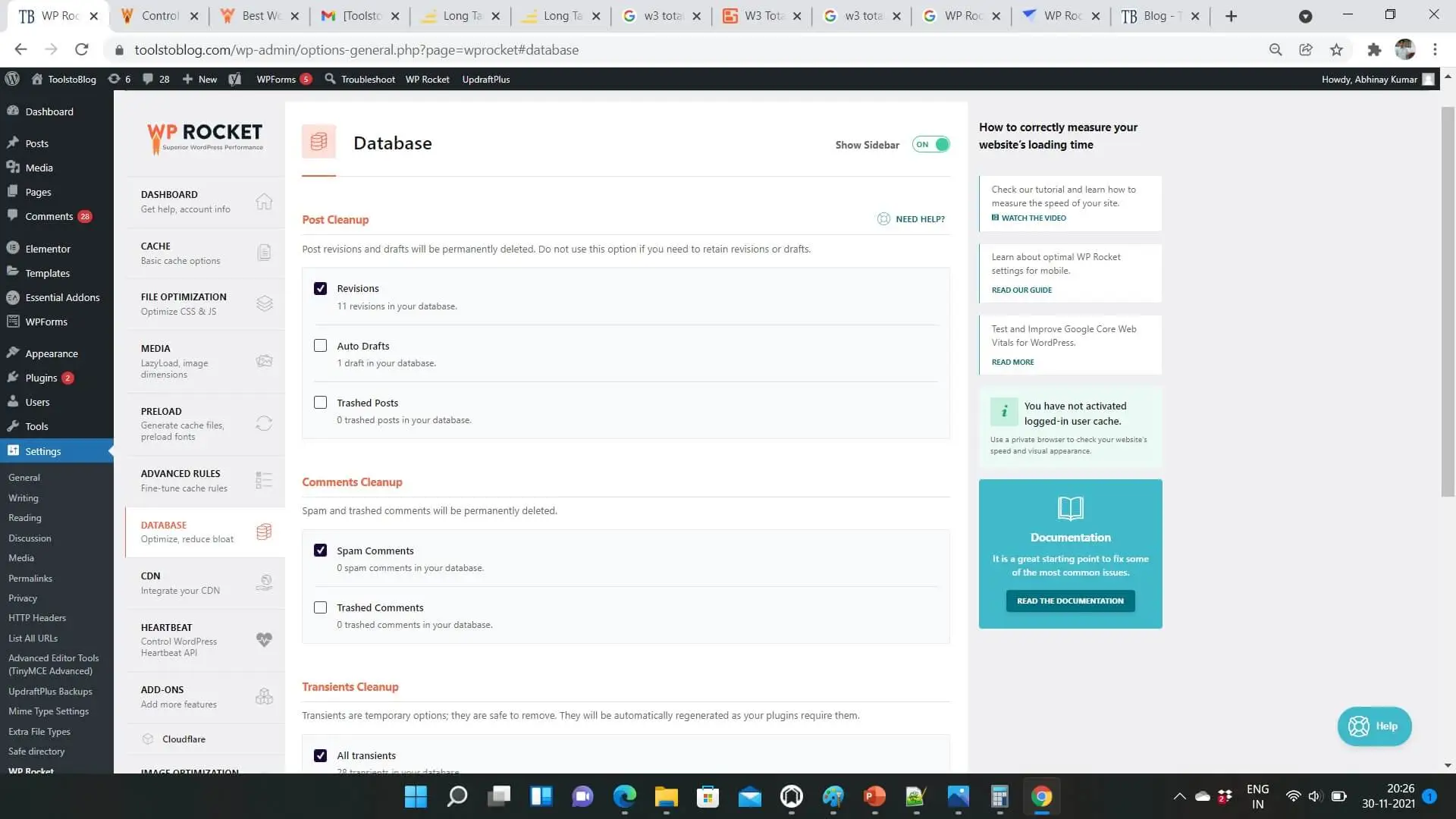Click the Preload refresh icon
1456x819 pixels.
click(x=264, y=423)
